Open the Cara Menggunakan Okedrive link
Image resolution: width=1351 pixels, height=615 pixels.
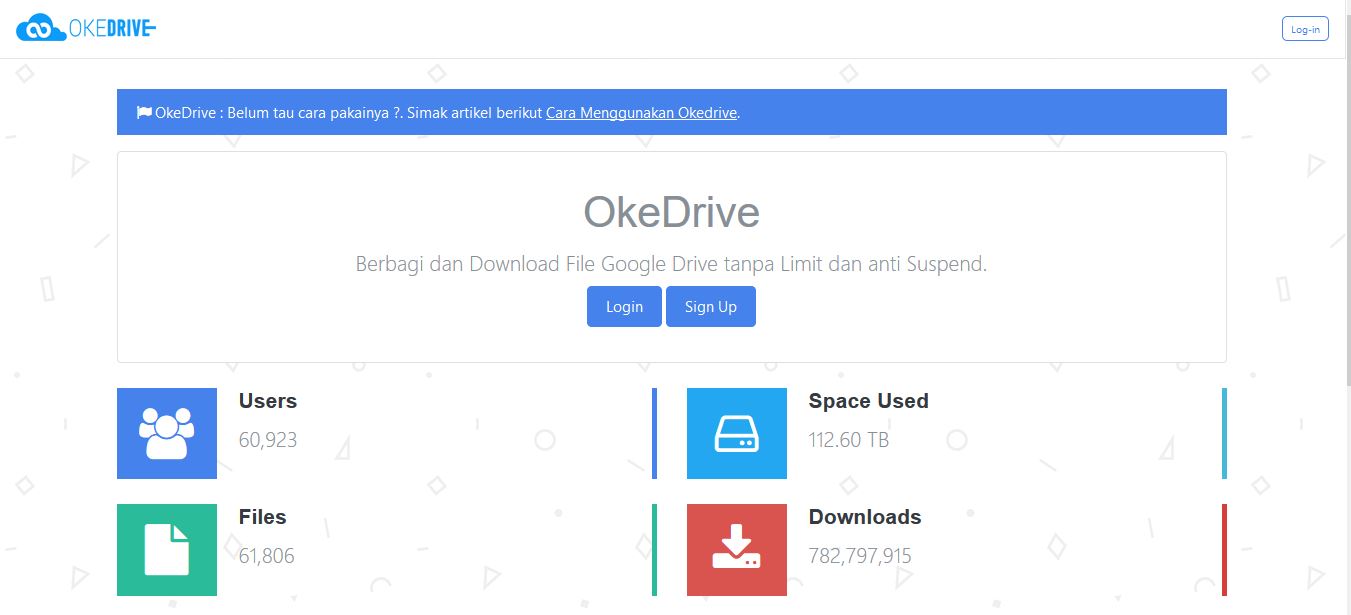click(641, 112)
